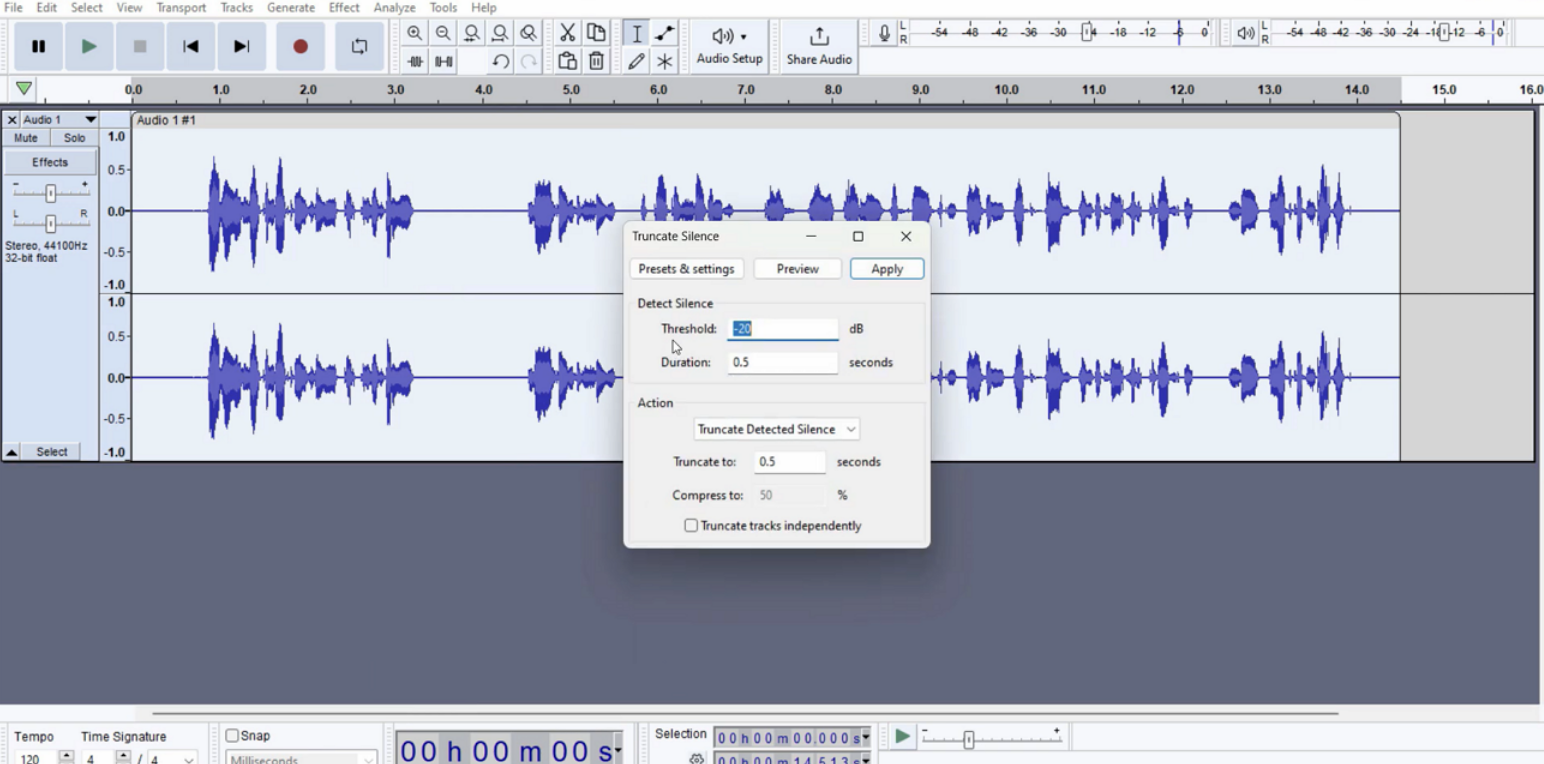Copy the selection
The width and height of the screenshot is (1544, 764).
596,33
